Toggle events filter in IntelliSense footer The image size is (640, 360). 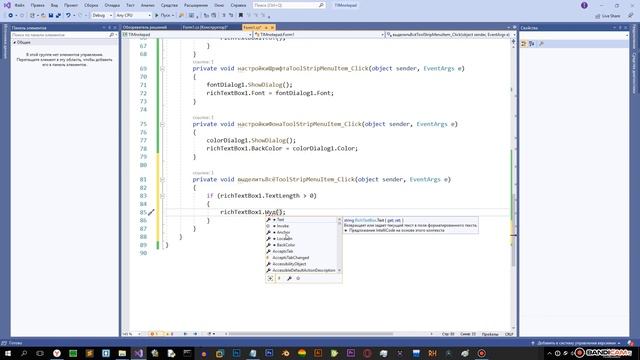point(279,278)
